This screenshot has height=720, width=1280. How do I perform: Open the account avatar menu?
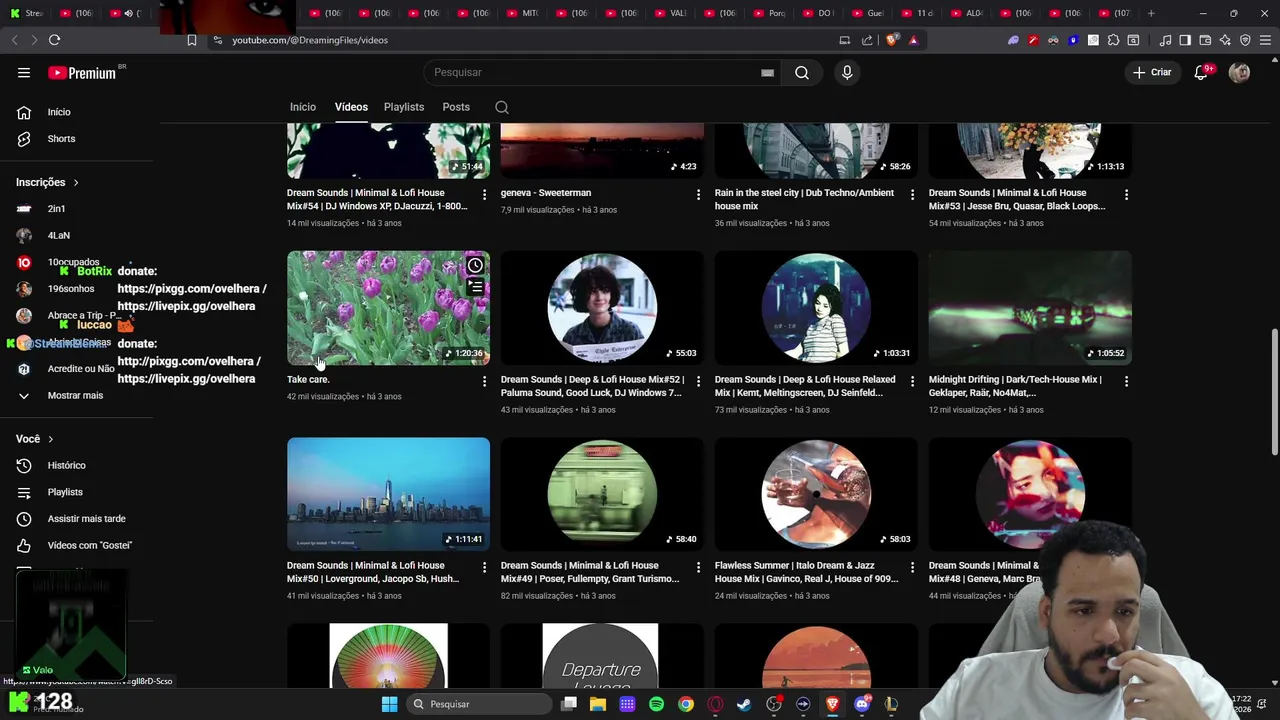coord(1240,73)
